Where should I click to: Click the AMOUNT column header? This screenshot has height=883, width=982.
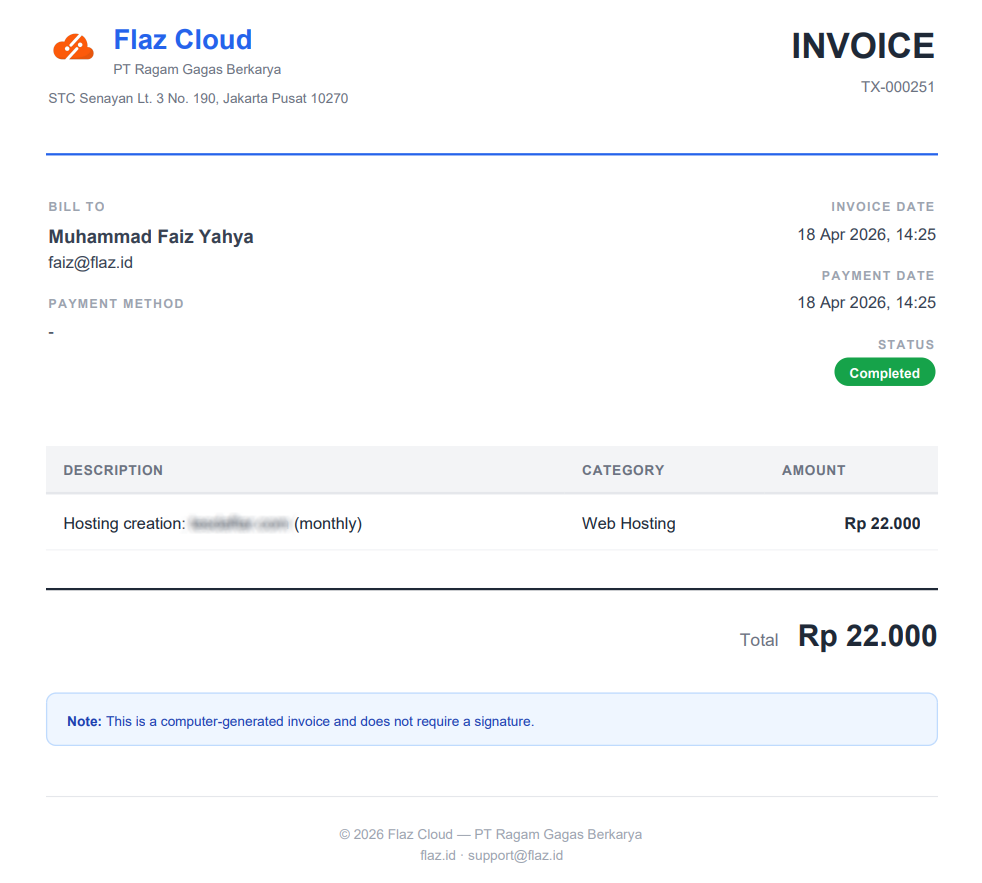pos(813,470)
